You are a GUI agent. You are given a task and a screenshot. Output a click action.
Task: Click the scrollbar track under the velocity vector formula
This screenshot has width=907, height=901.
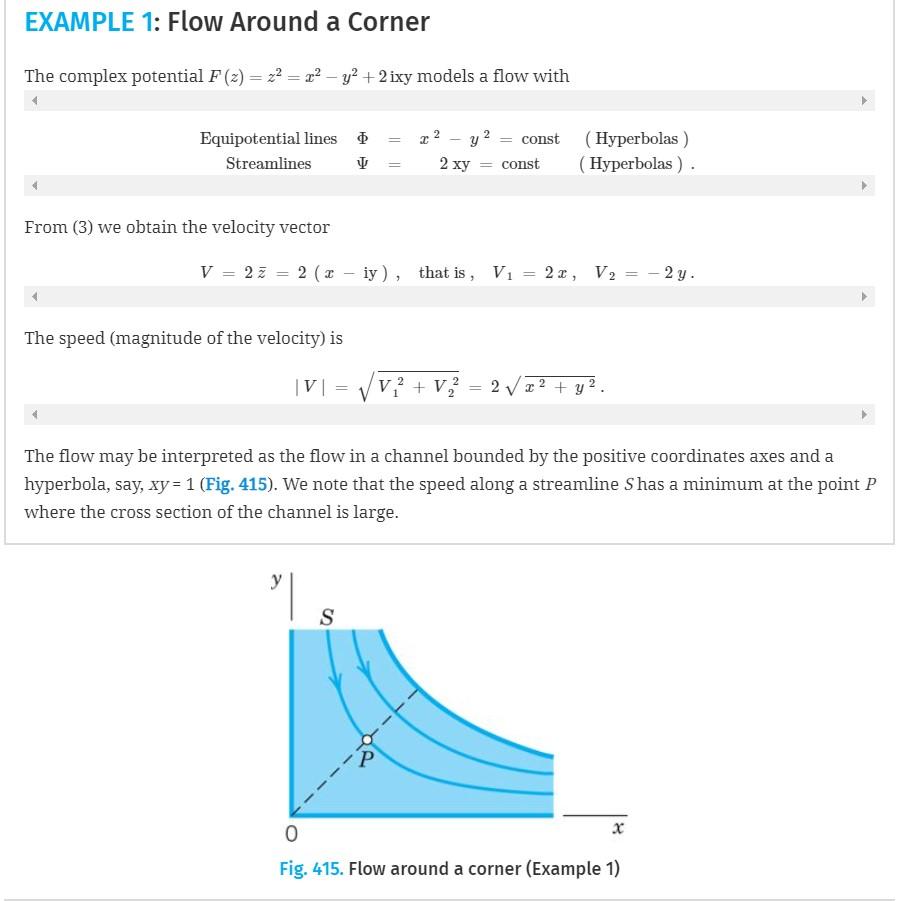click(450, 297)
